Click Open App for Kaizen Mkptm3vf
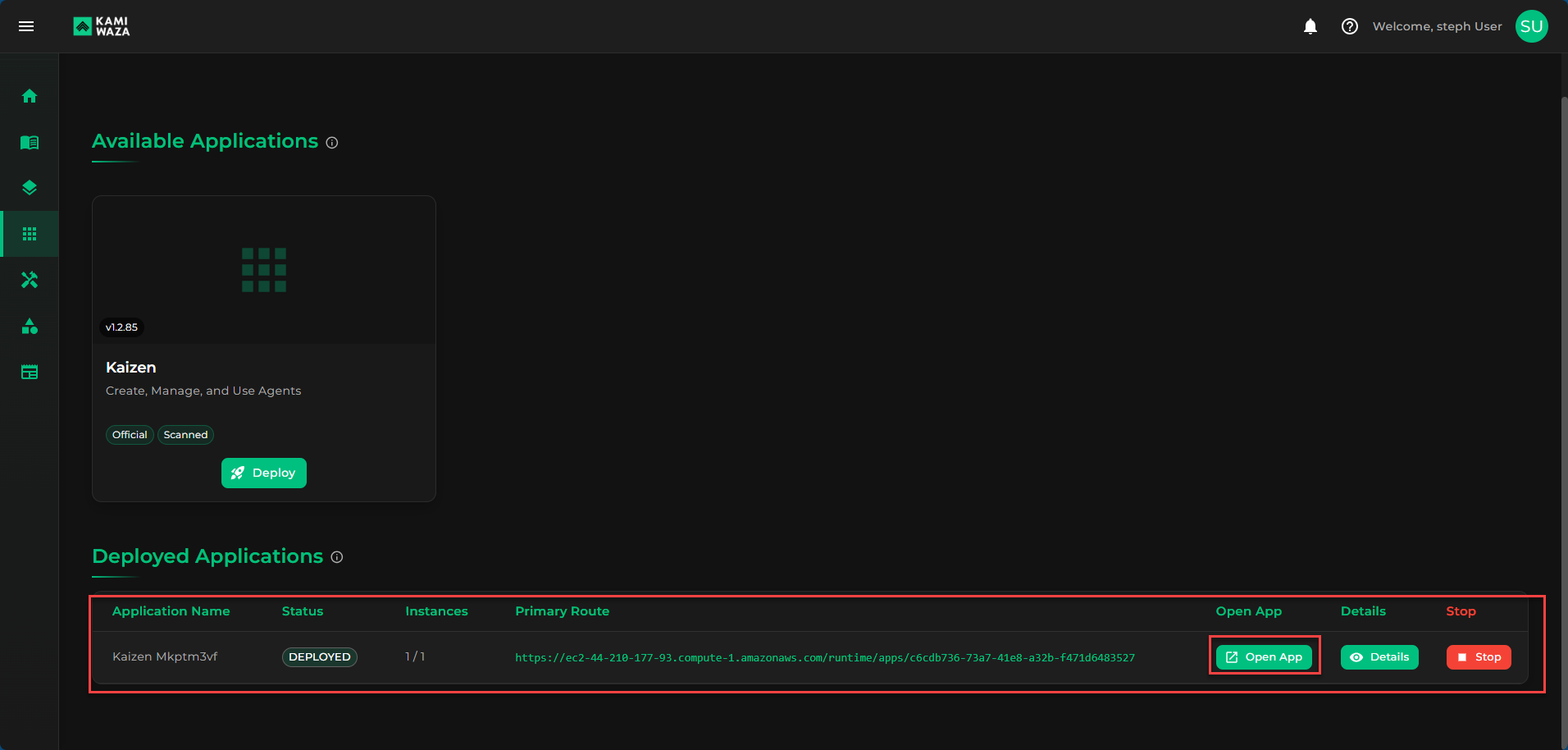The height and width of the screenshot is (750, 1568). click(x=1264, y=657)
